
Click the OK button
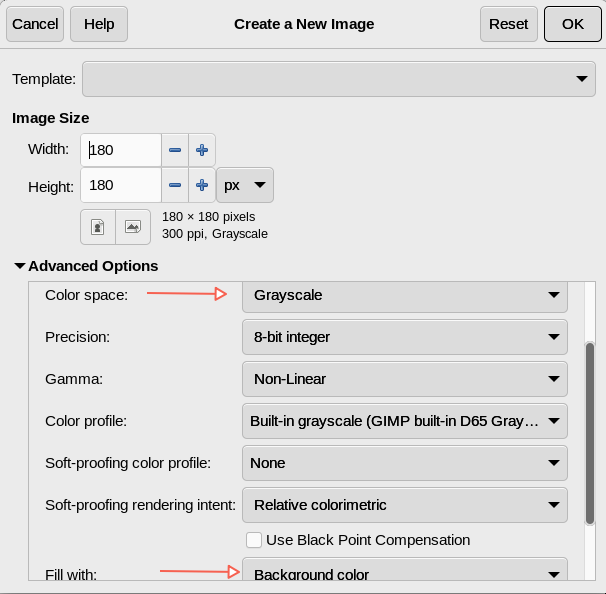tap(572, 24)
